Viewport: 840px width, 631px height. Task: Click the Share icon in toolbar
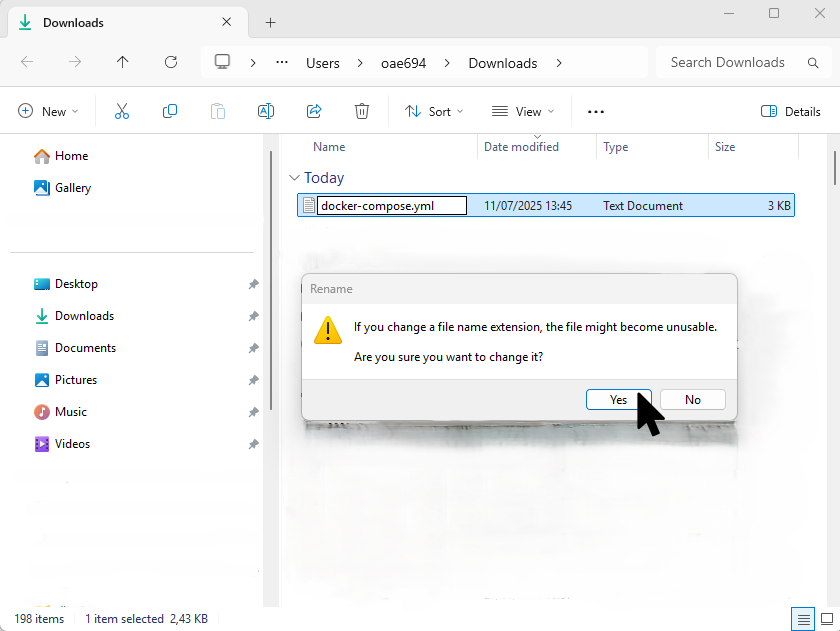pyautogui.click(x=314, y=112)
